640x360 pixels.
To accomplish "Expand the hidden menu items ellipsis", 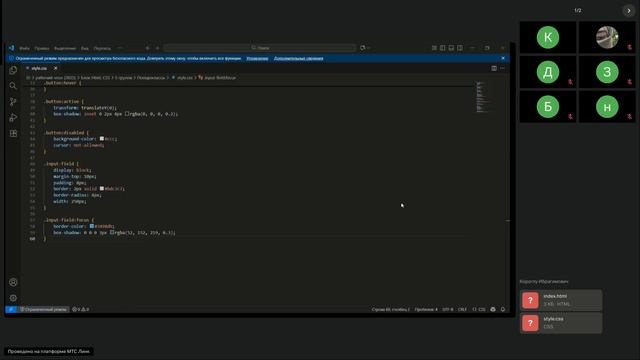I will 120,48.
